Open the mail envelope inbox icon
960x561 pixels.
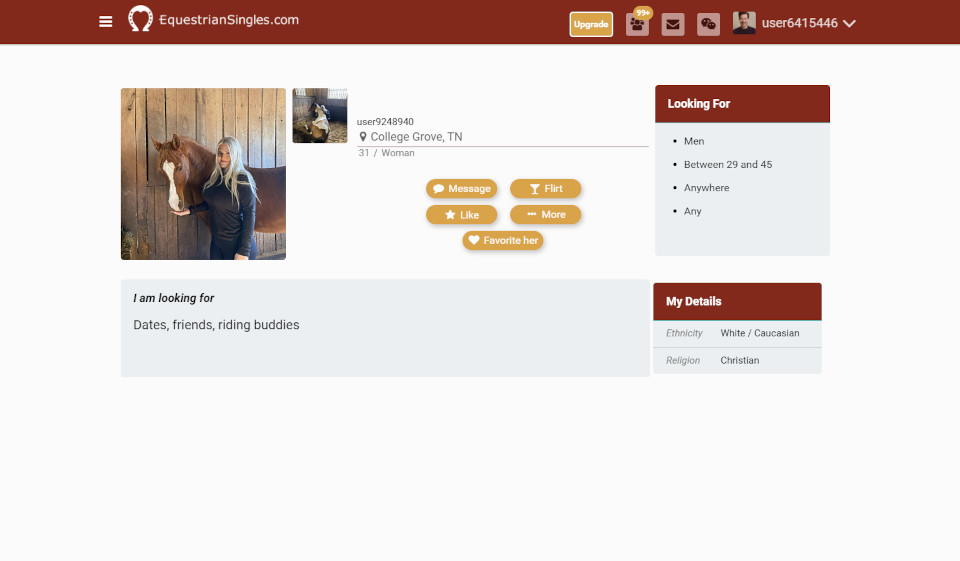pos(673,24)
